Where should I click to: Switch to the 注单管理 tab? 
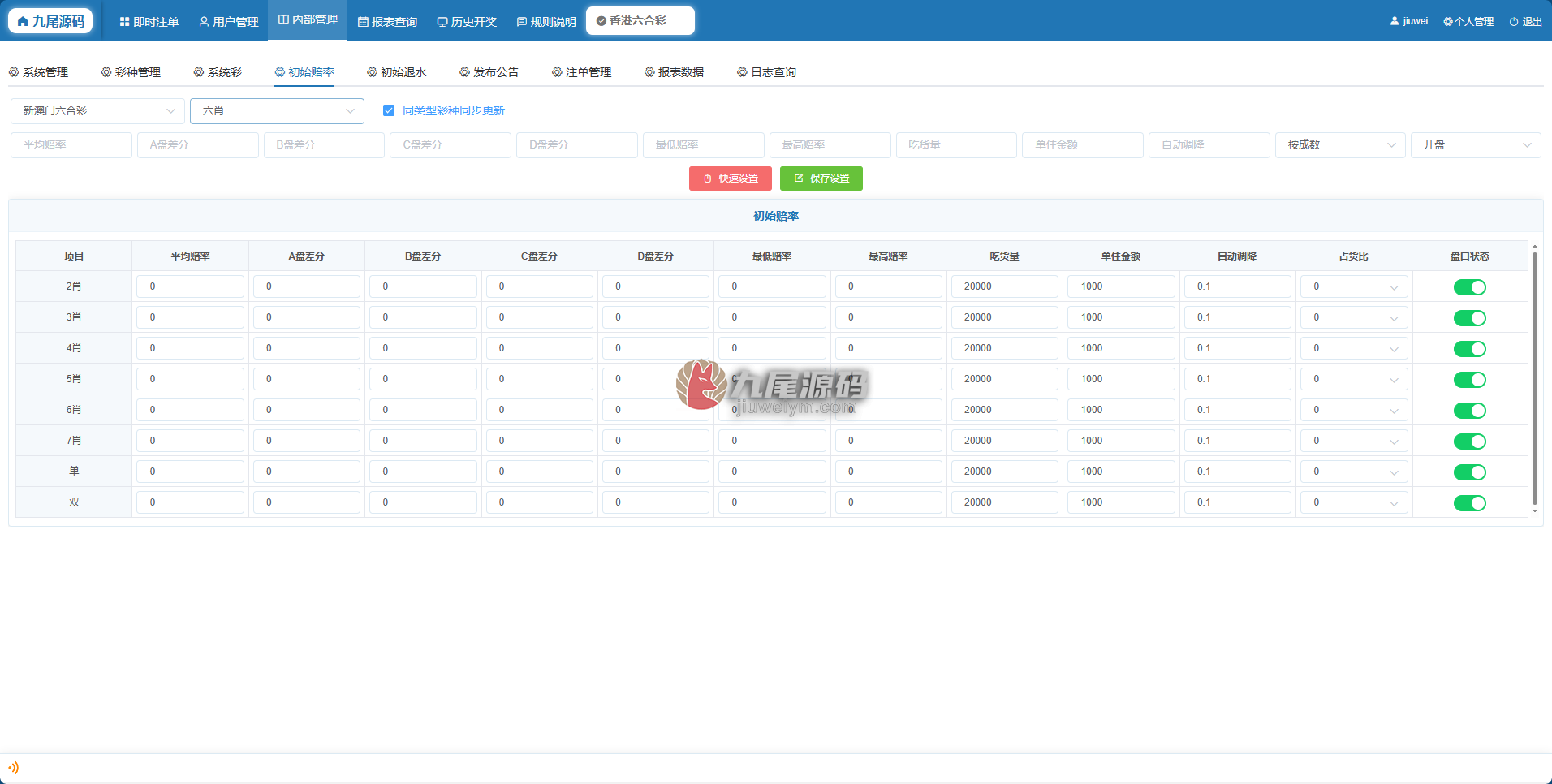click(581, 72)
